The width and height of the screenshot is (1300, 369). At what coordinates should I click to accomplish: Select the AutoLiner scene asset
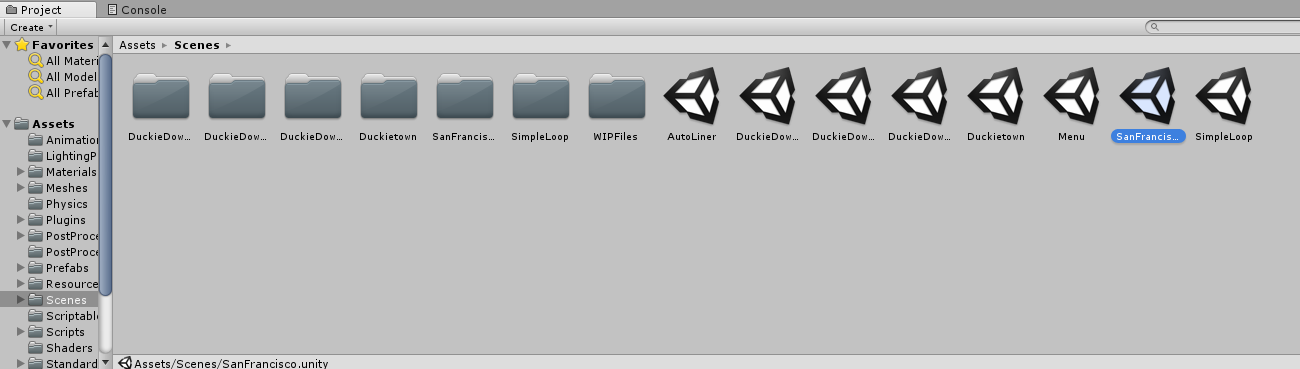[693, 97]
